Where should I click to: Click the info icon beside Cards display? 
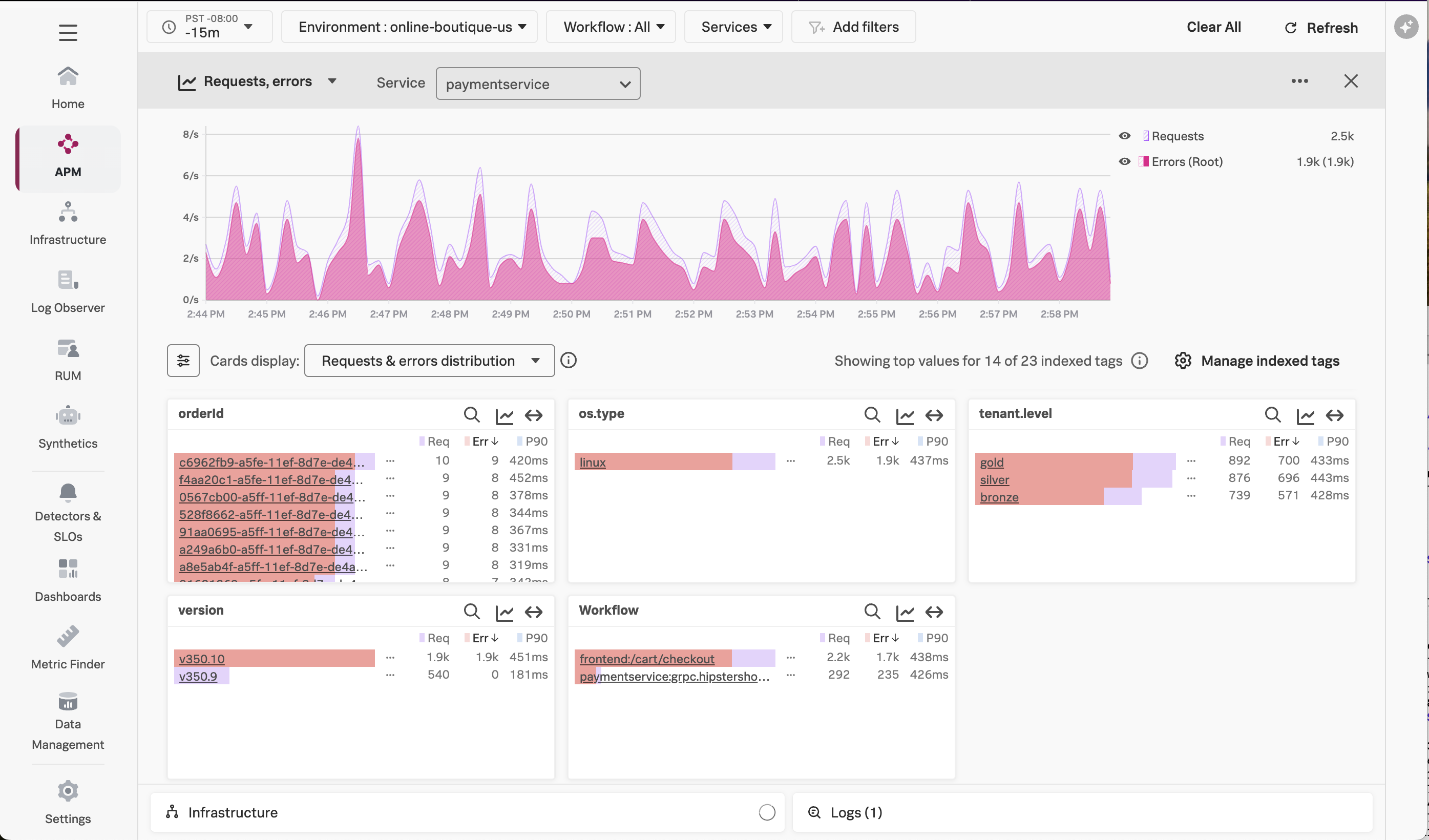click(x=568, y=361)
